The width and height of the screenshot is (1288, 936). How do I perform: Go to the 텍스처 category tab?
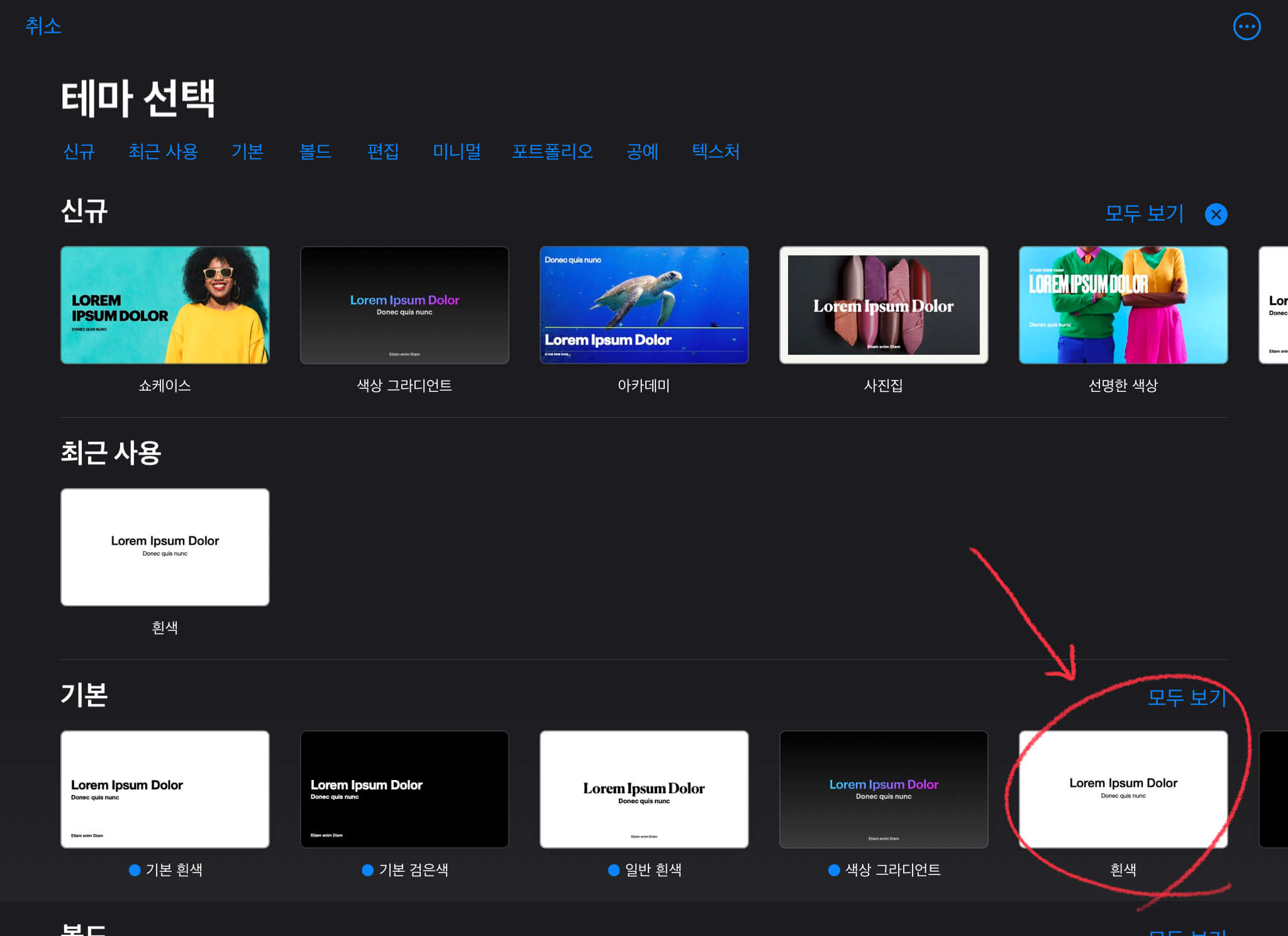[716, 151]
